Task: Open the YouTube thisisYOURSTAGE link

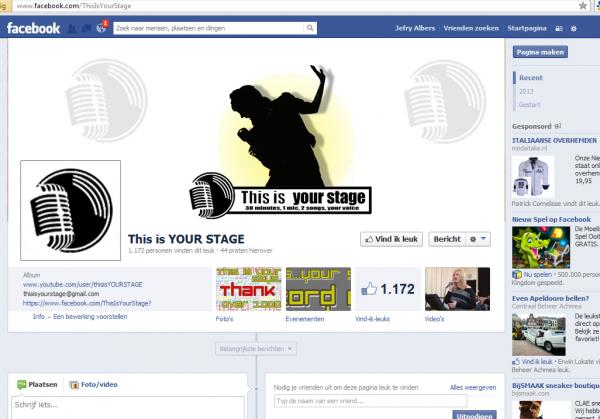Action: pos(83,285)
